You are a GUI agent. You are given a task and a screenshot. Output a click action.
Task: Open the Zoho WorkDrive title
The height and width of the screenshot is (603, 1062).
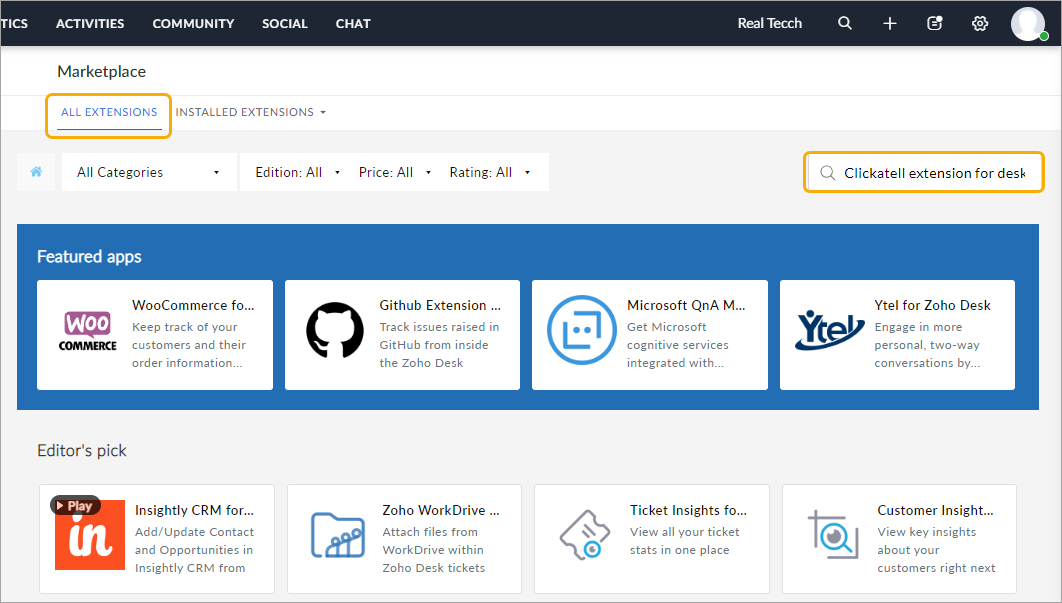coord(441,510)
